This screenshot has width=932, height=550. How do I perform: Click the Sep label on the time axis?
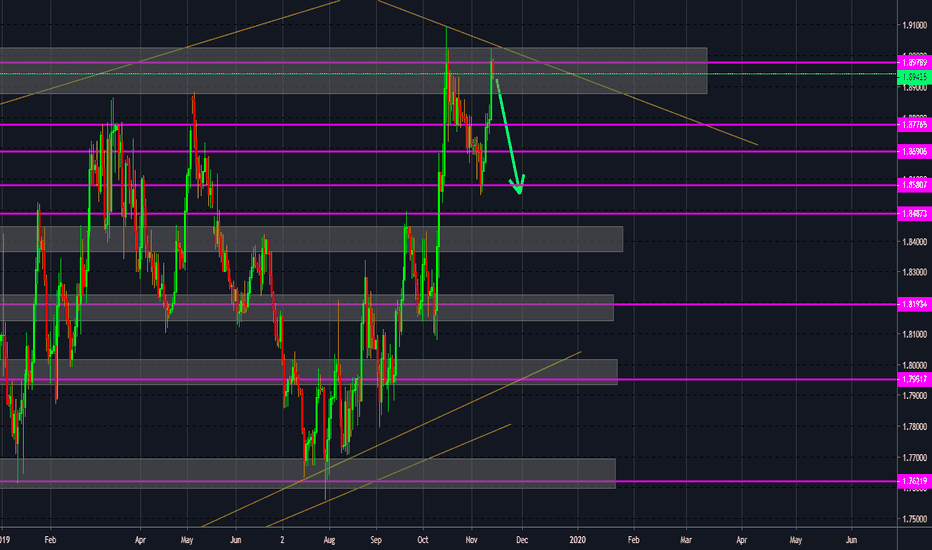point(376,537)
